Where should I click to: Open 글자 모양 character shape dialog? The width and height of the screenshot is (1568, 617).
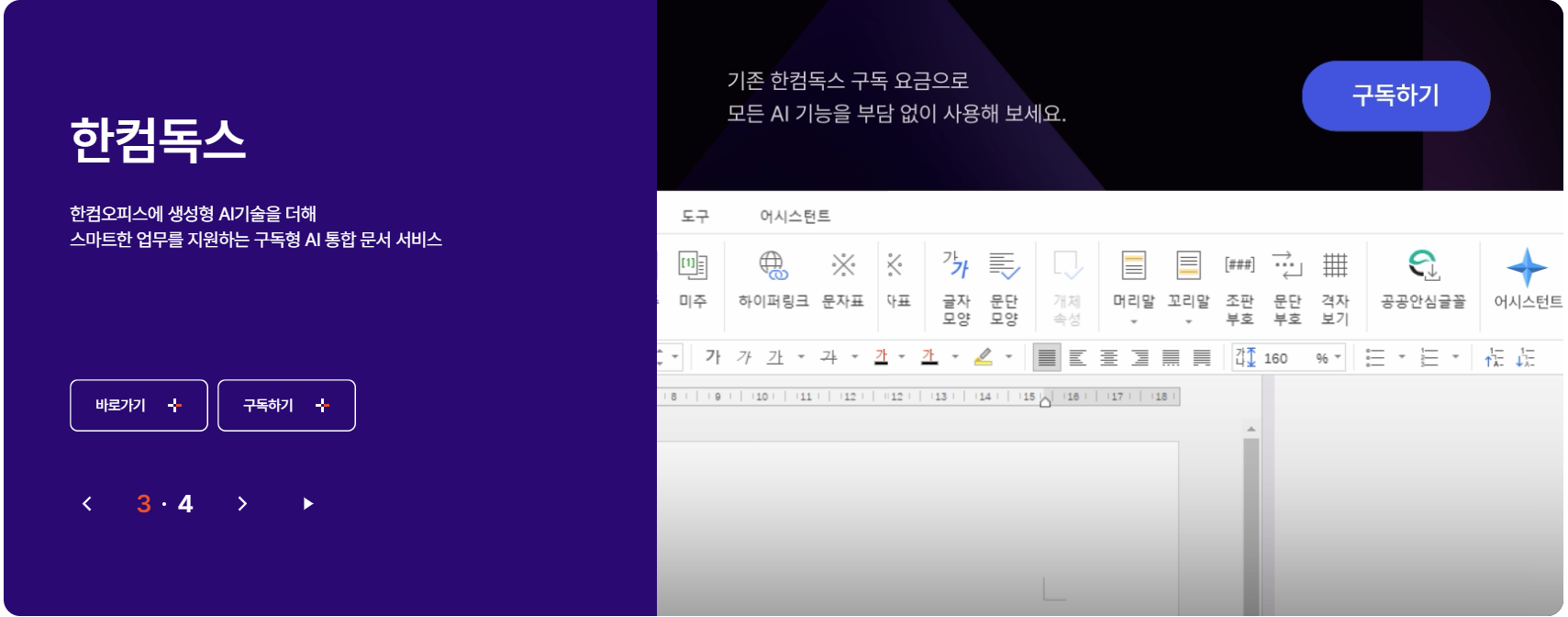tap(956, 287)
